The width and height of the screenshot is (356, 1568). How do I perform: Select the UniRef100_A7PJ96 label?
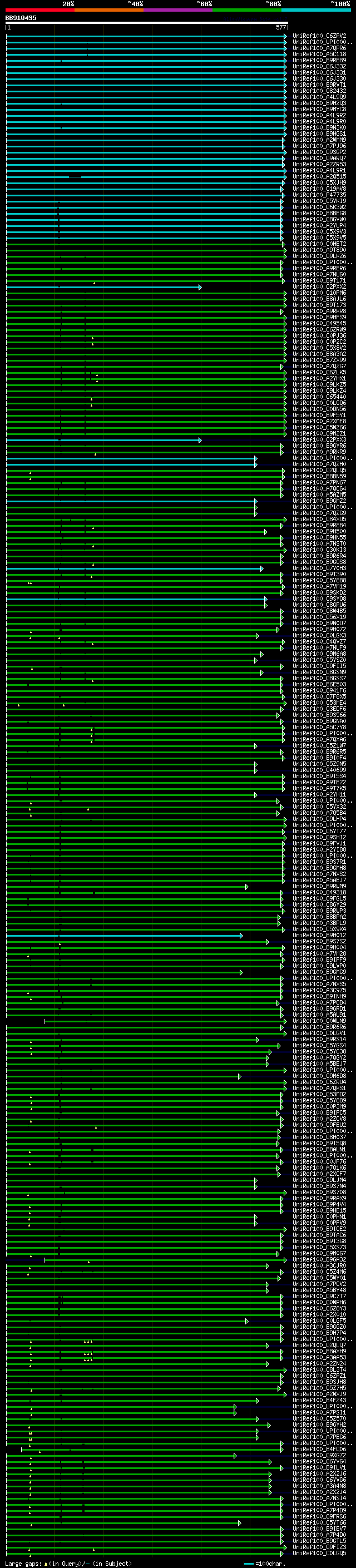pos(319,146)
